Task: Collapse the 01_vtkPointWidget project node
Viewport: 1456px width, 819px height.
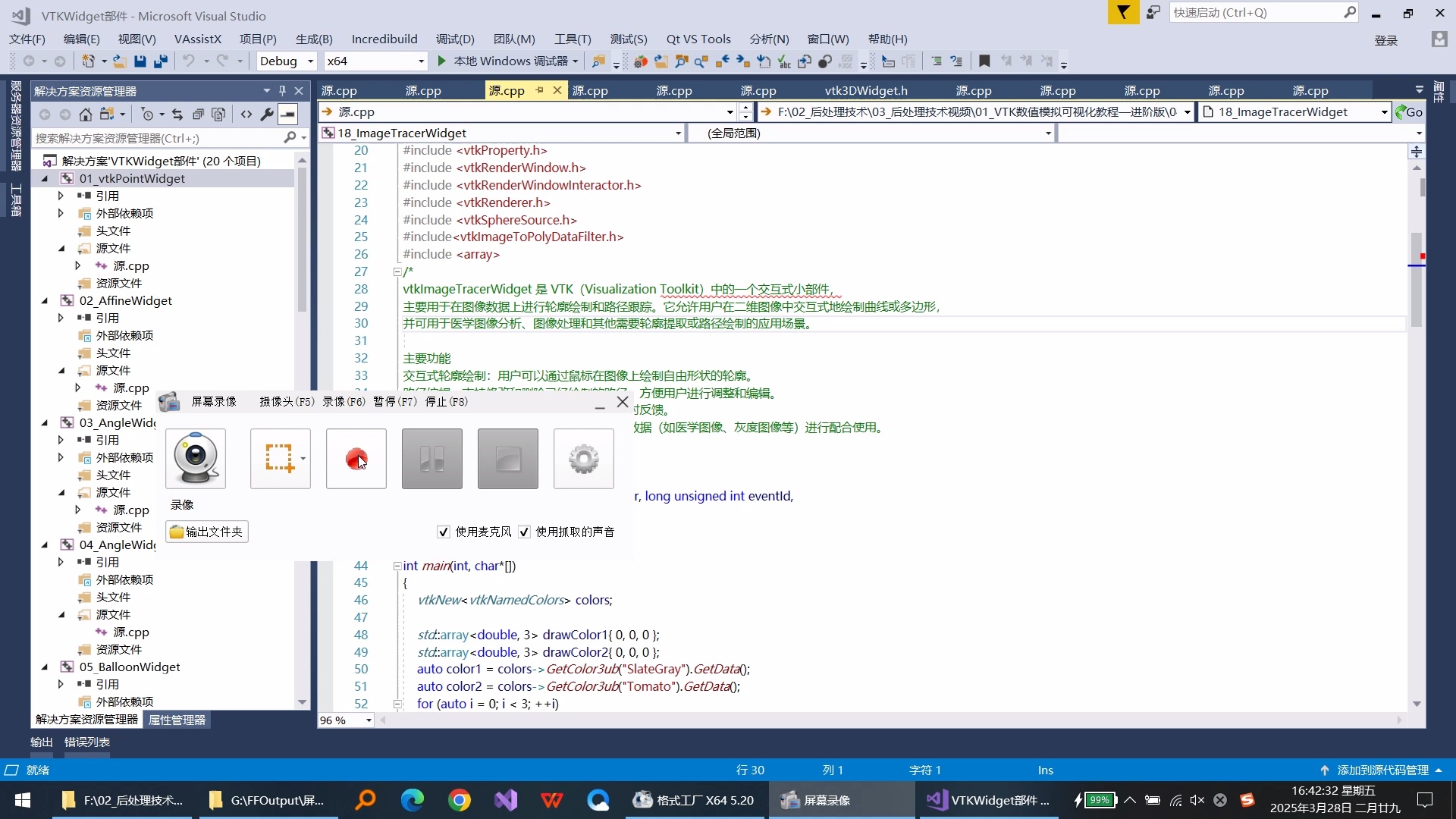Action: tap(45, 179)
